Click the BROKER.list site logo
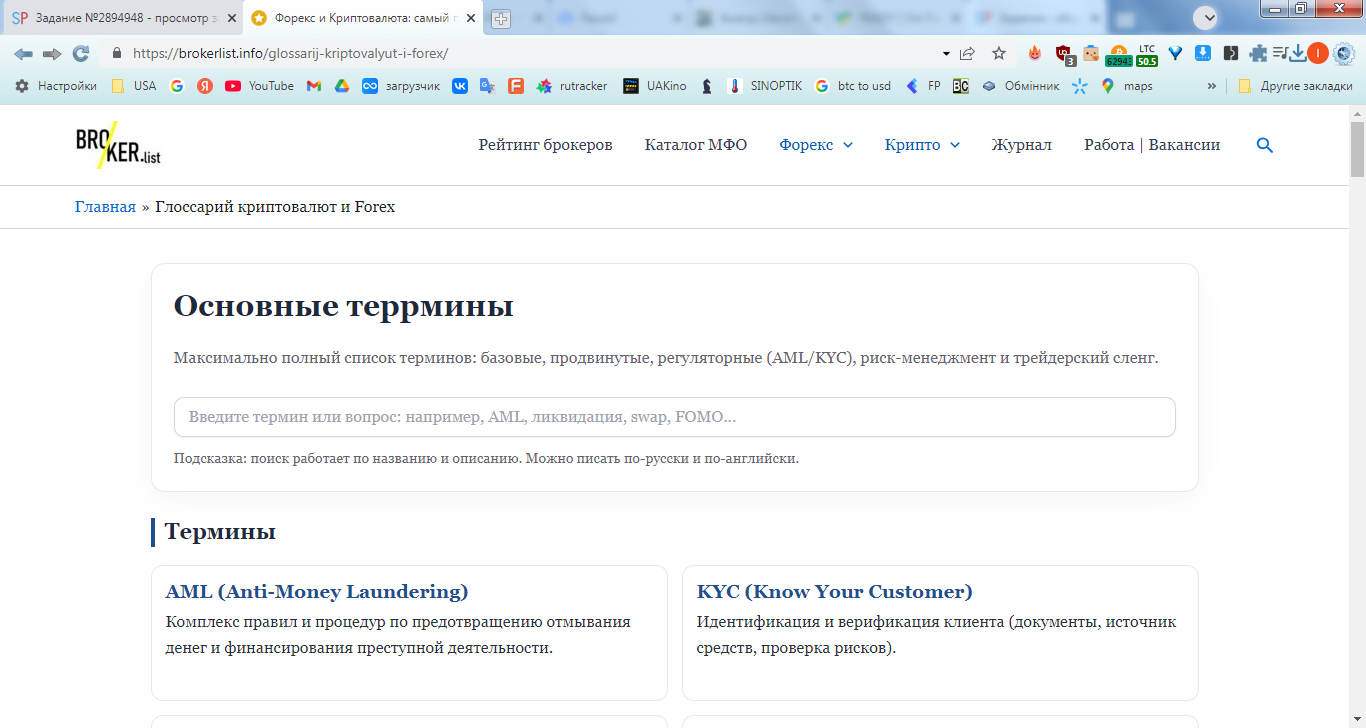The width and height of the screenshot is (1366, 728). tap(118, 146)
